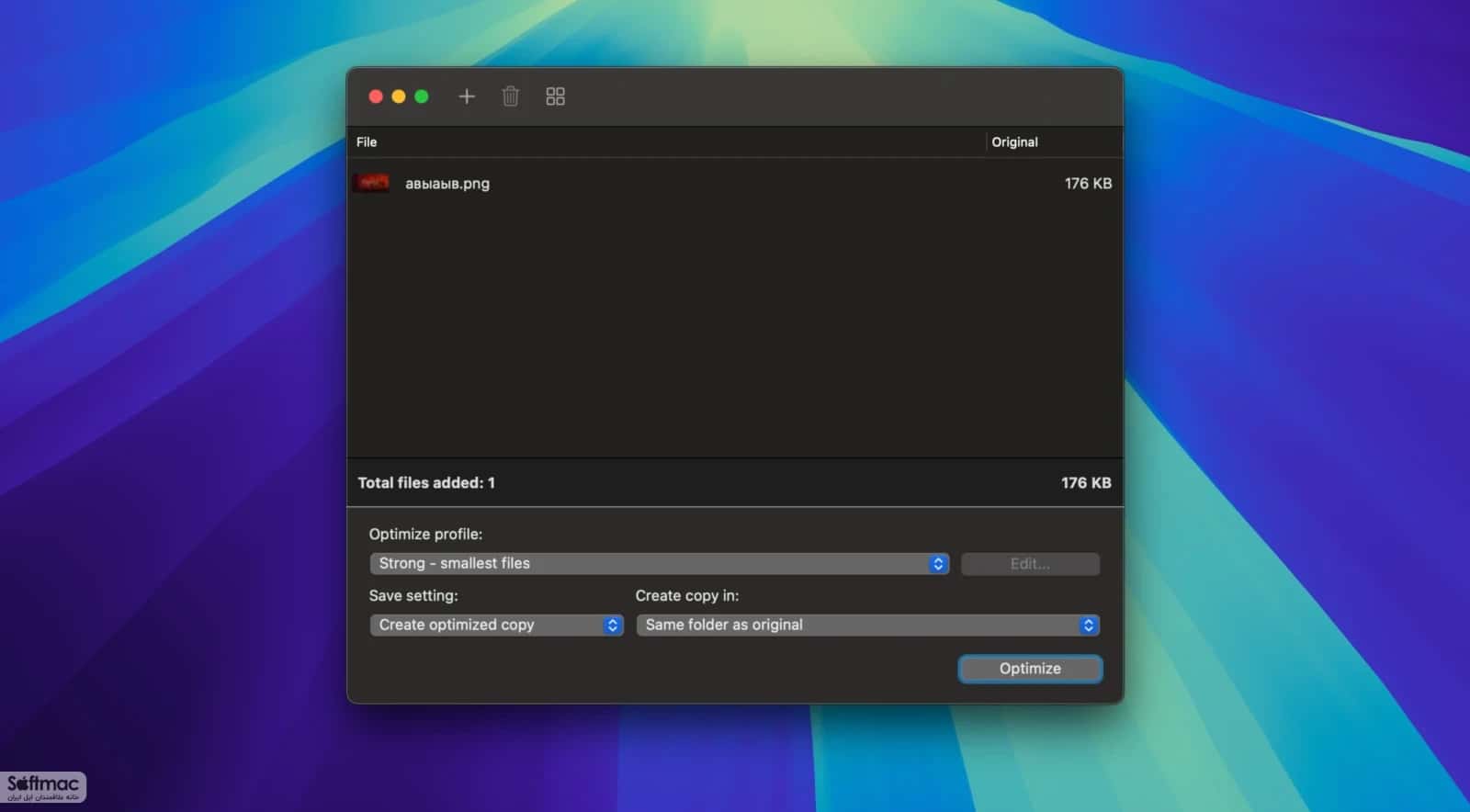Click the plus icon to add files
The image size is (1470, 812).
pyautogui.click(x=467, y=96)
